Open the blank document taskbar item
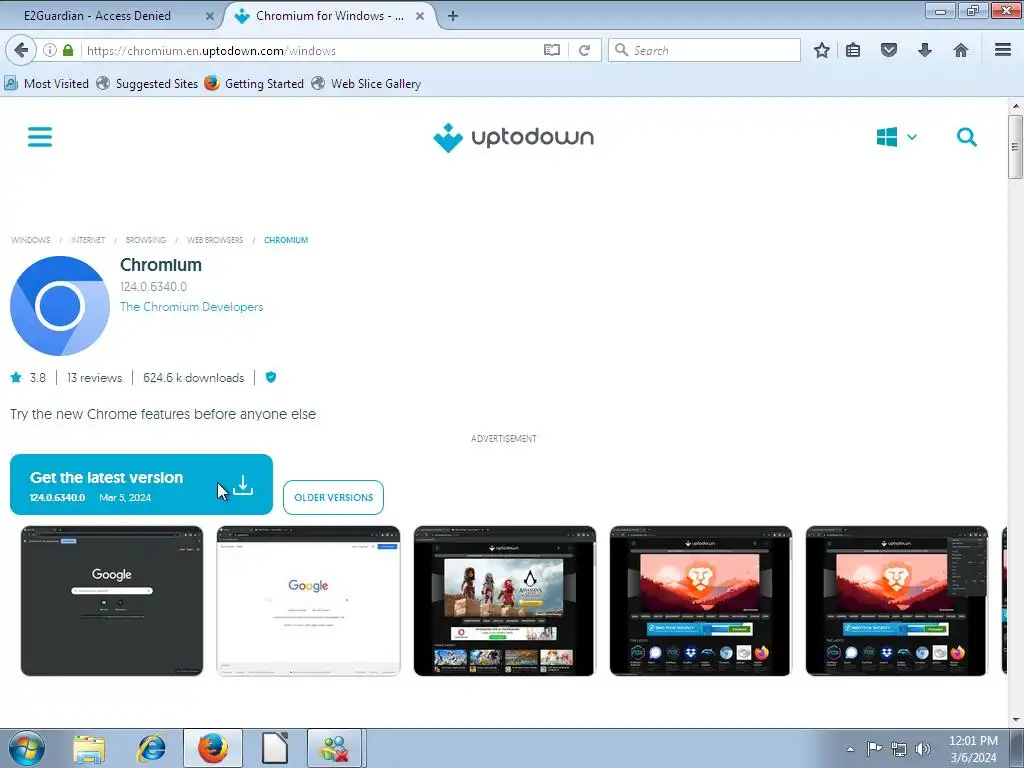 (275, 748)
